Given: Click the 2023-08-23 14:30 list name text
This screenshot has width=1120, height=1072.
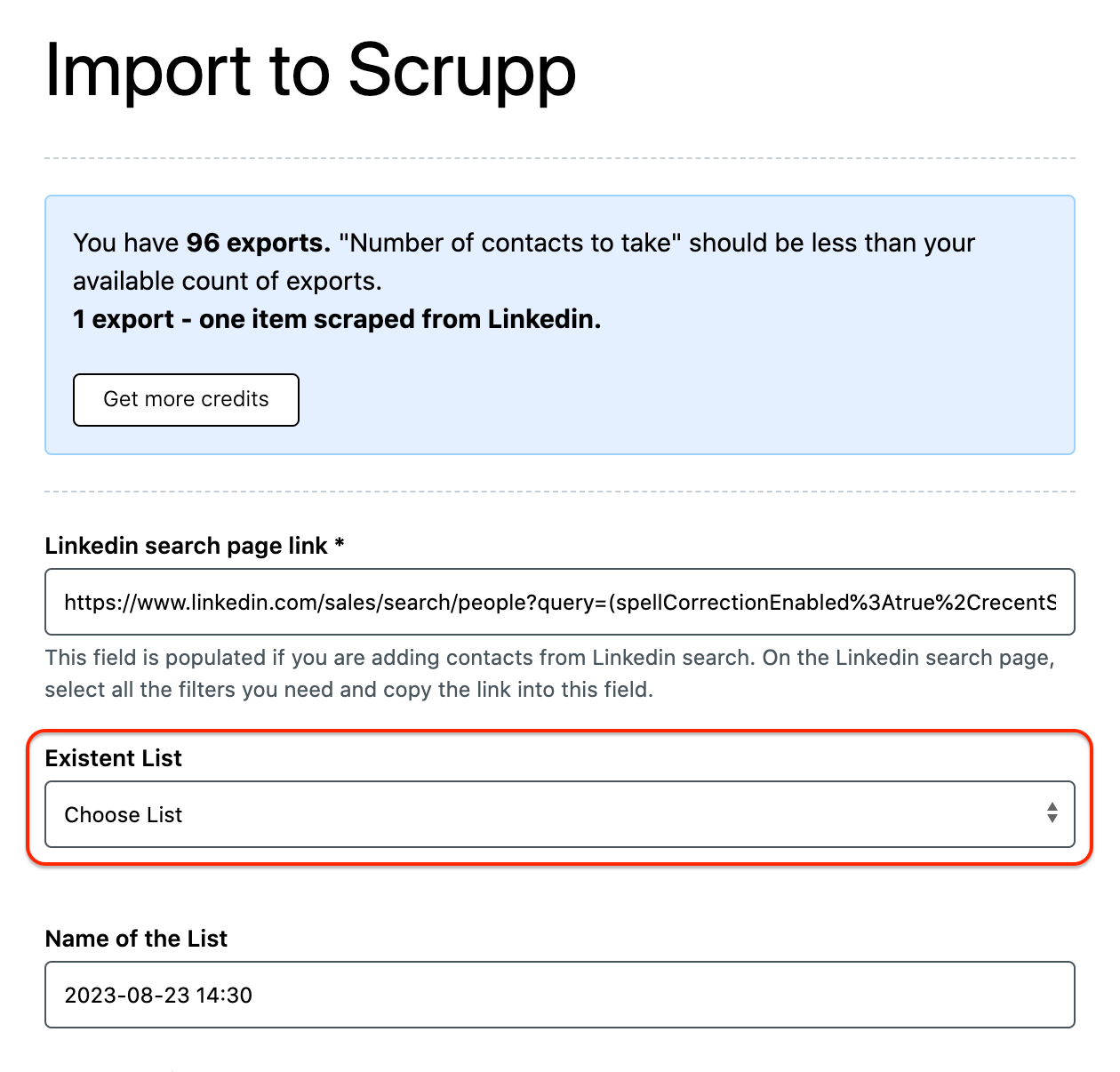Looking at the screenshot, I should tap(158, 996).
